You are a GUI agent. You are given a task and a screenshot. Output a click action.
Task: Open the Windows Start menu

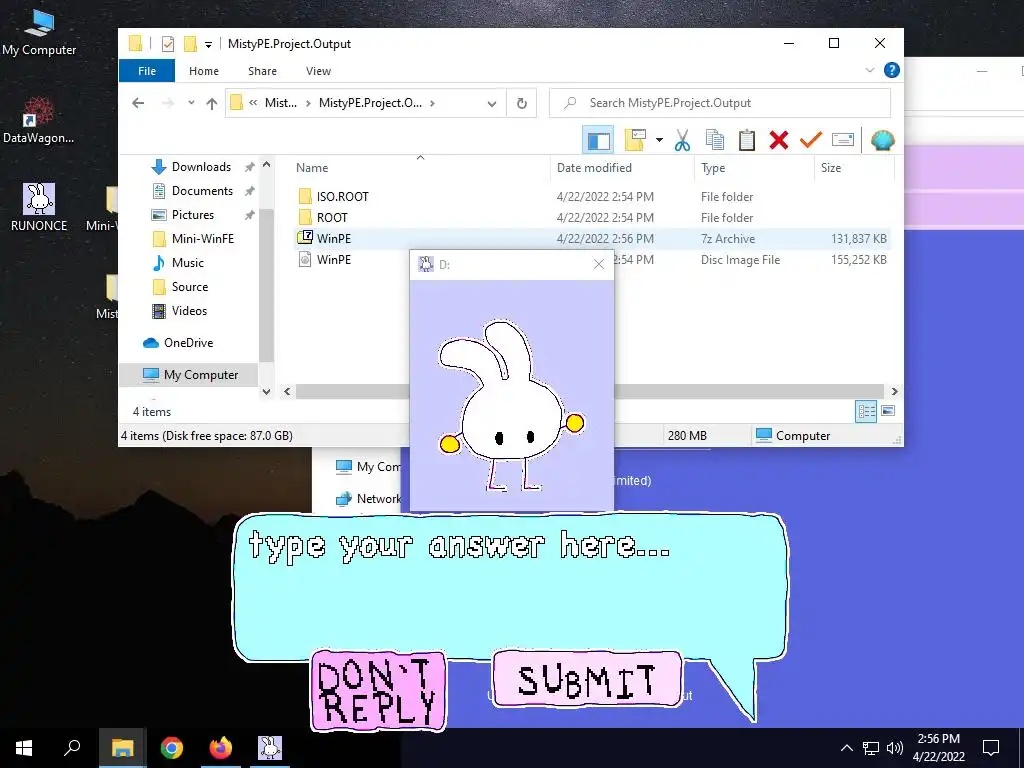[x=24, y=748]
